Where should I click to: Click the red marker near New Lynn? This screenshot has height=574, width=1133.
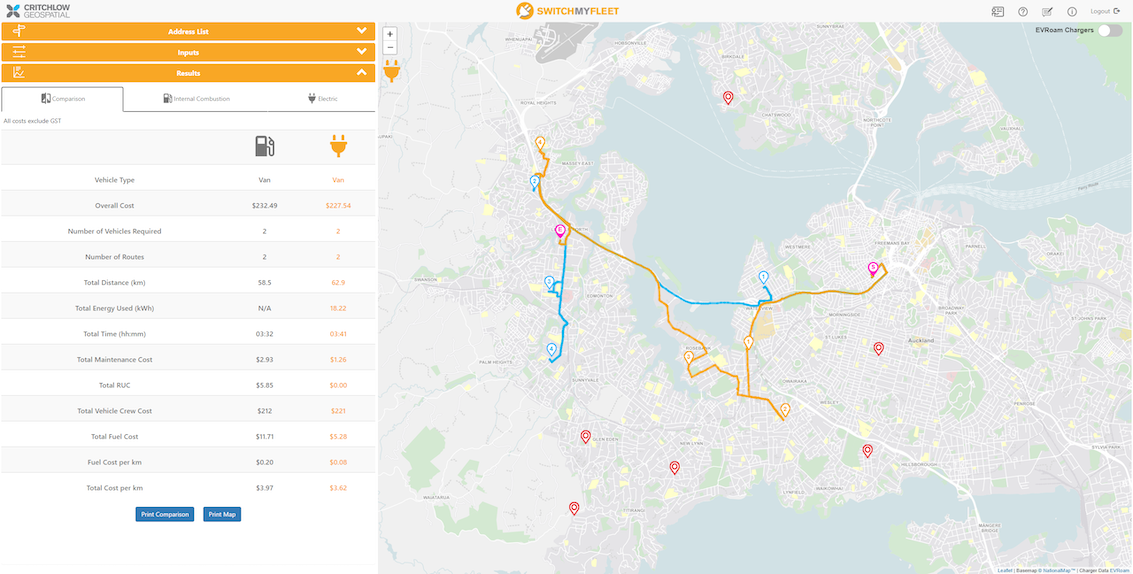click(x=674, y=468)
